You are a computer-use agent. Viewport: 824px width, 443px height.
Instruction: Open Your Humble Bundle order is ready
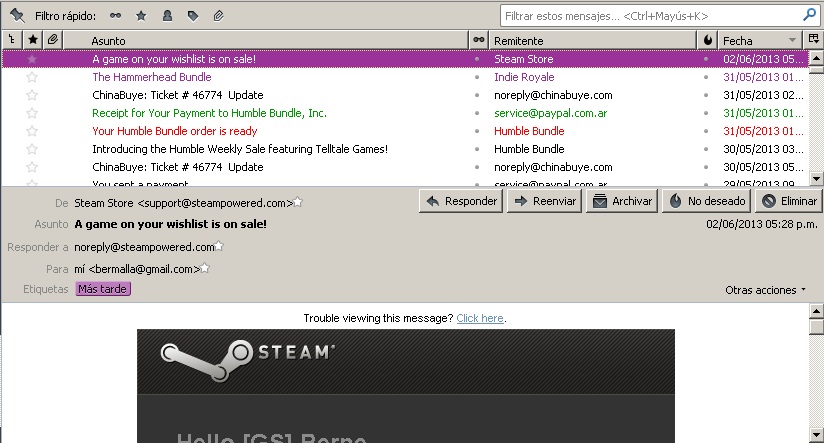[x=174, y=131]
